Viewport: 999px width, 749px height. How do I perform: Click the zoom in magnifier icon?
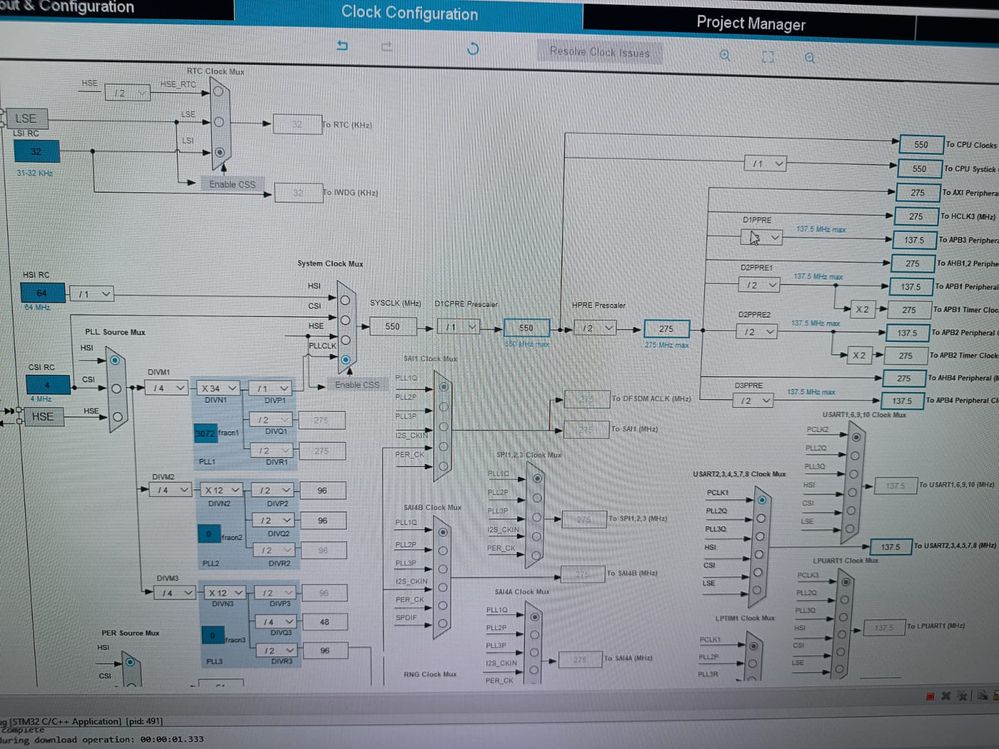coord(724,55)
